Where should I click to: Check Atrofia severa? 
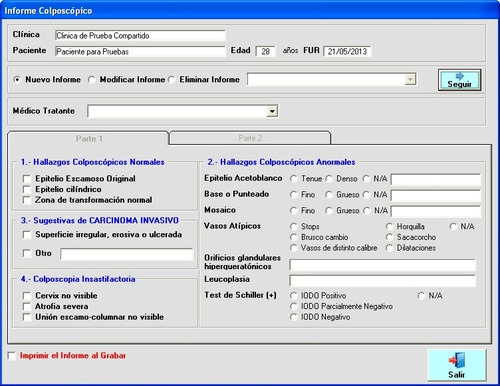pyautogui.click(x=27, y=306)
